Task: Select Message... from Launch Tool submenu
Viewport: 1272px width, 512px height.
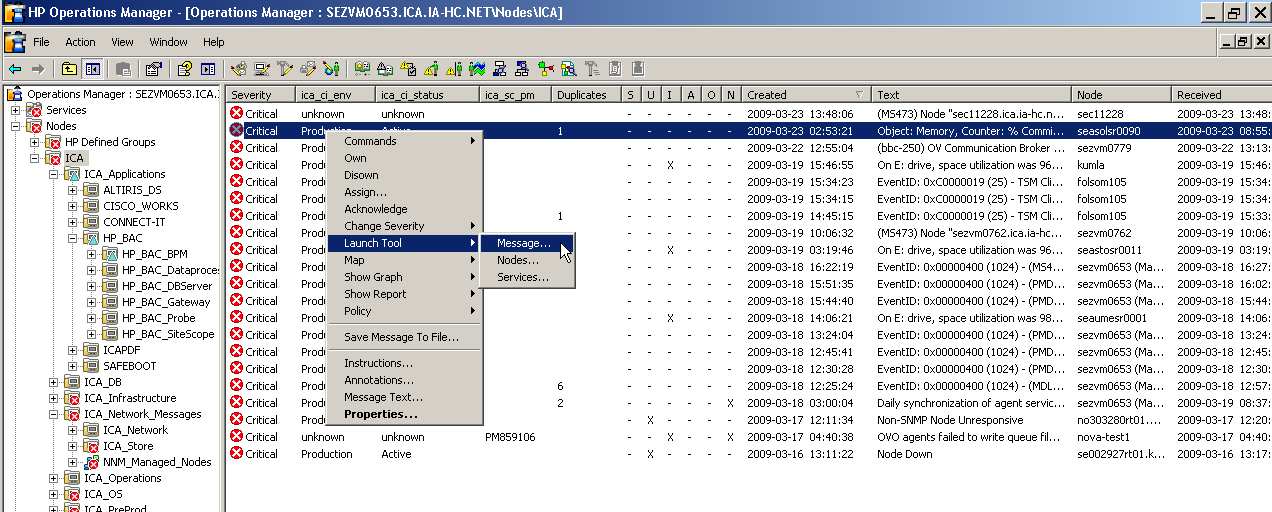Action: [x=527, y=243]
